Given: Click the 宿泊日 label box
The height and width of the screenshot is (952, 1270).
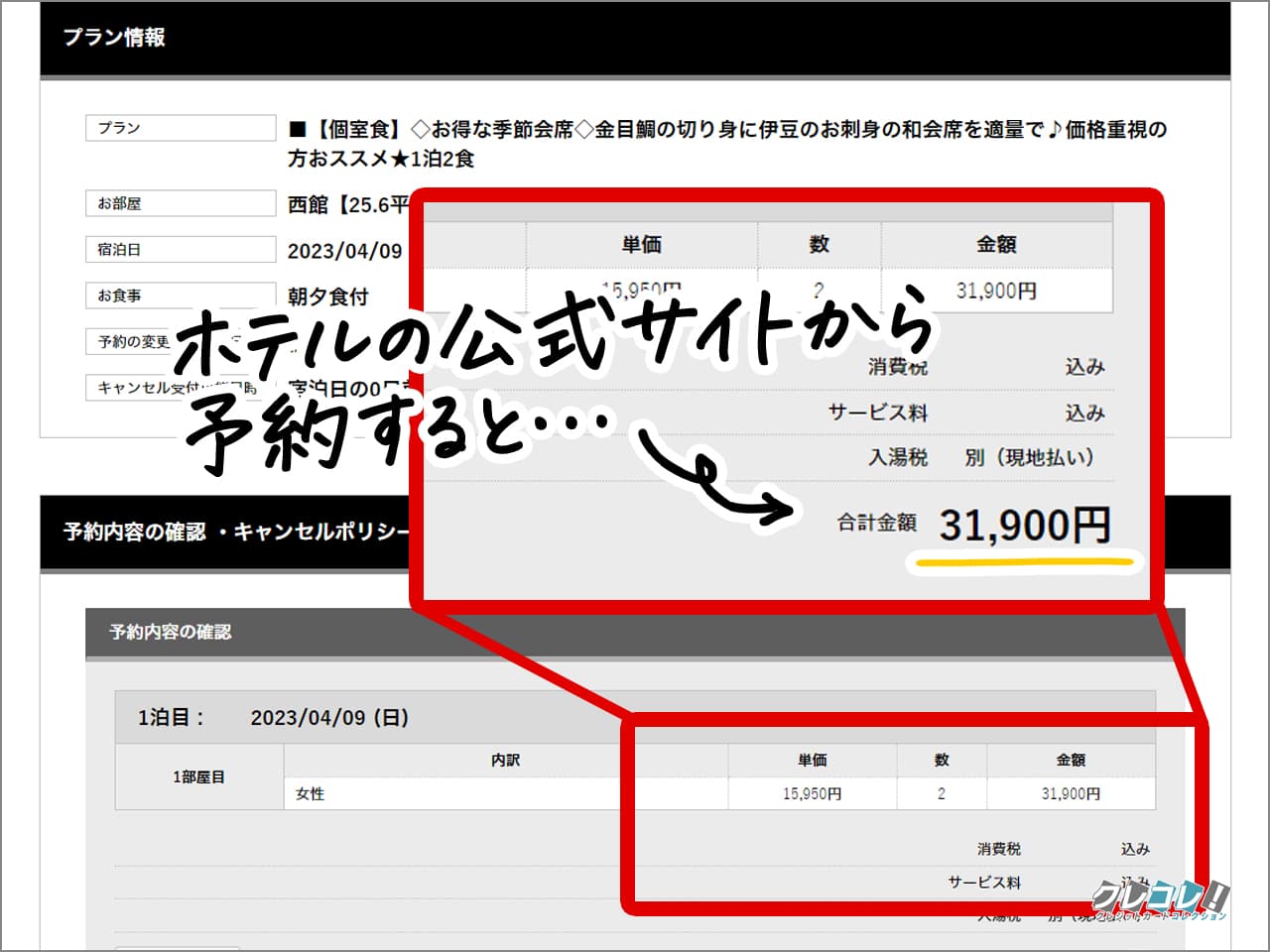Looking at the screenshot, I should coord(179,249).
